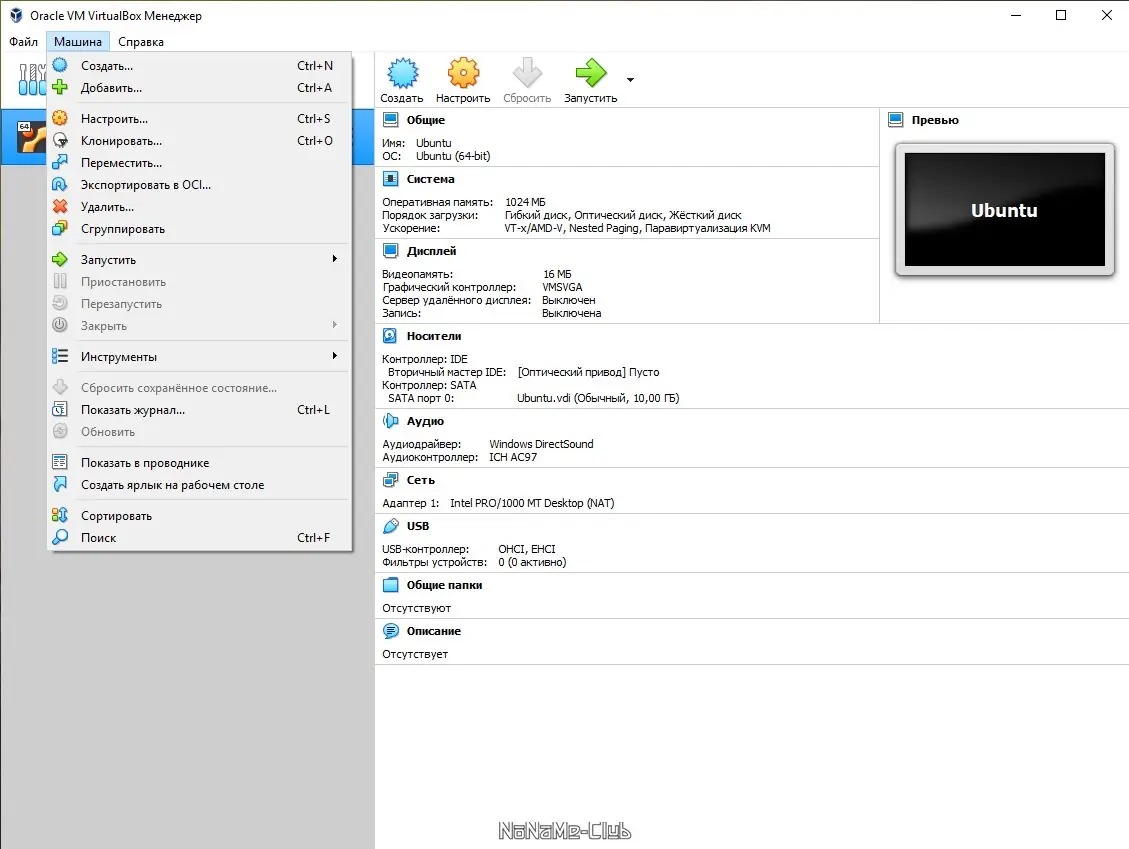Click the blue Создать toolbar icon

(x=402, y=73)
